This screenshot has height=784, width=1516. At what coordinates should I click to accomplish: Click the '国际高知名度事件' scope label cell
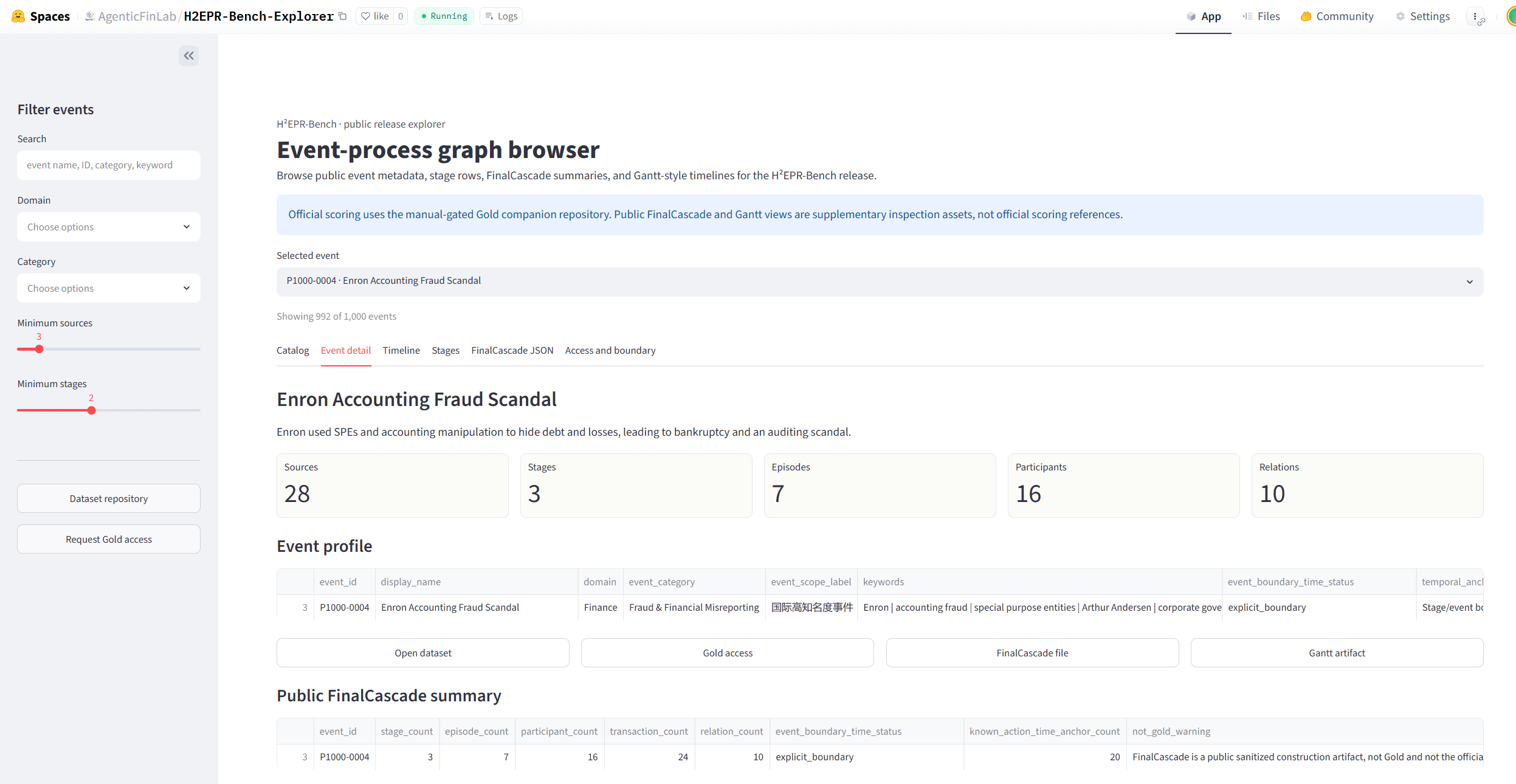click(x=811, y=607)
